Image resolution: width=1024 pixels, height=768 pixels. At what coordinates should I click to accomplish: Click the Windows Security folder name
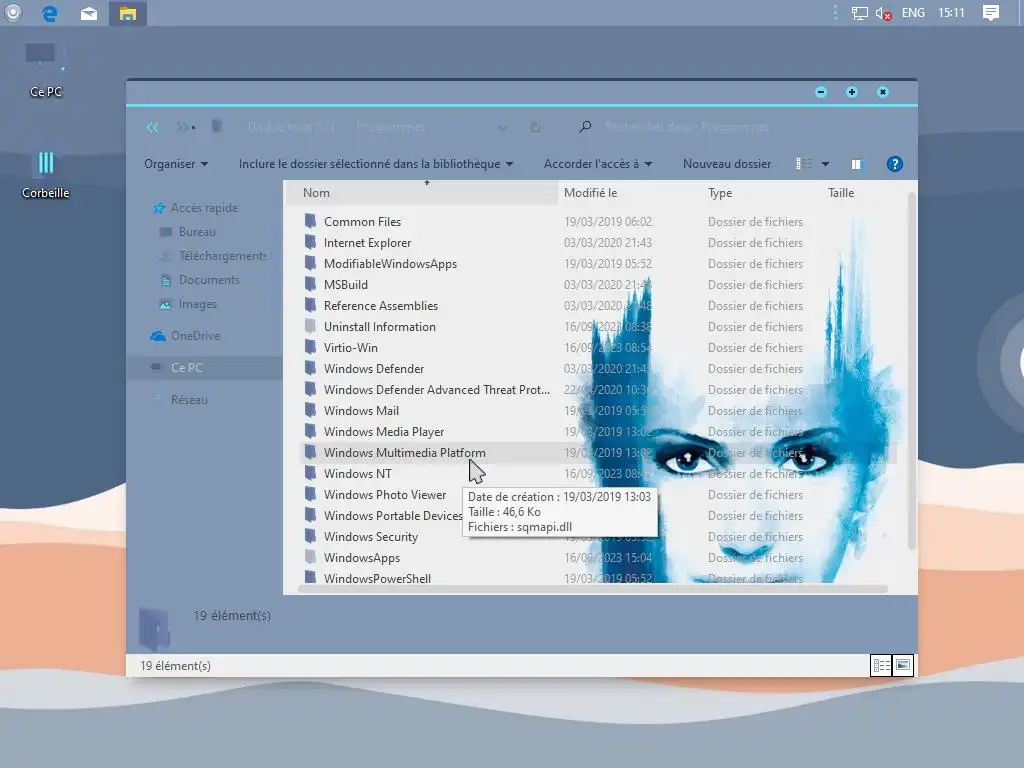click(371, 537)
